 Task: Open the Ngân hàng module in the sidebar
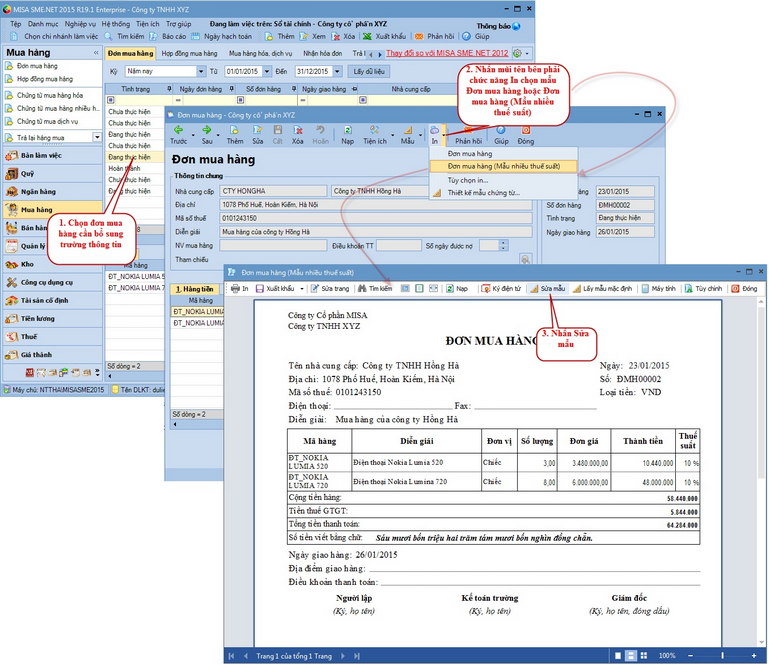pyautogui.click(x=53, y=192)
